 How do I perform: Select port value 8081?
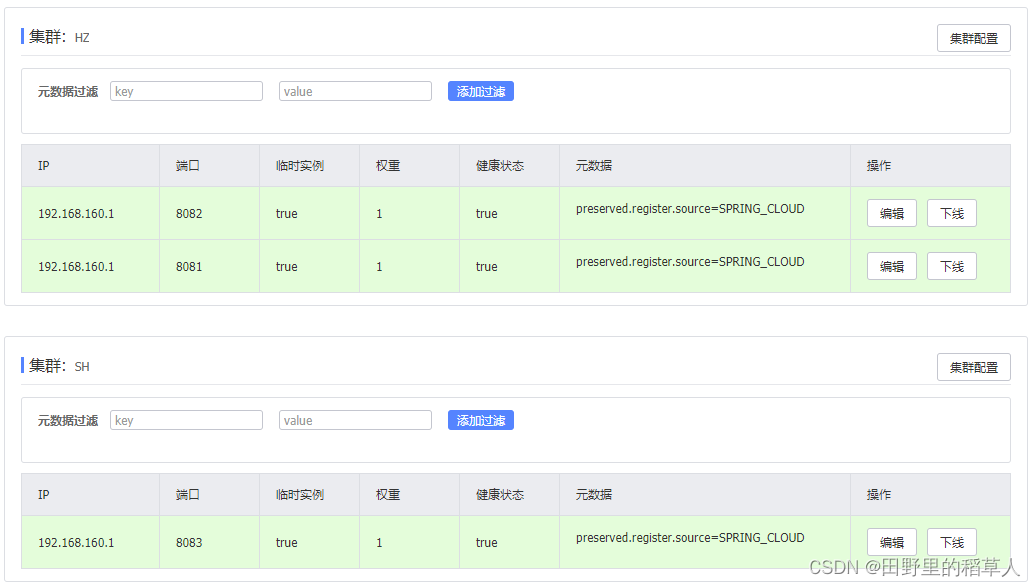point(189,266)
